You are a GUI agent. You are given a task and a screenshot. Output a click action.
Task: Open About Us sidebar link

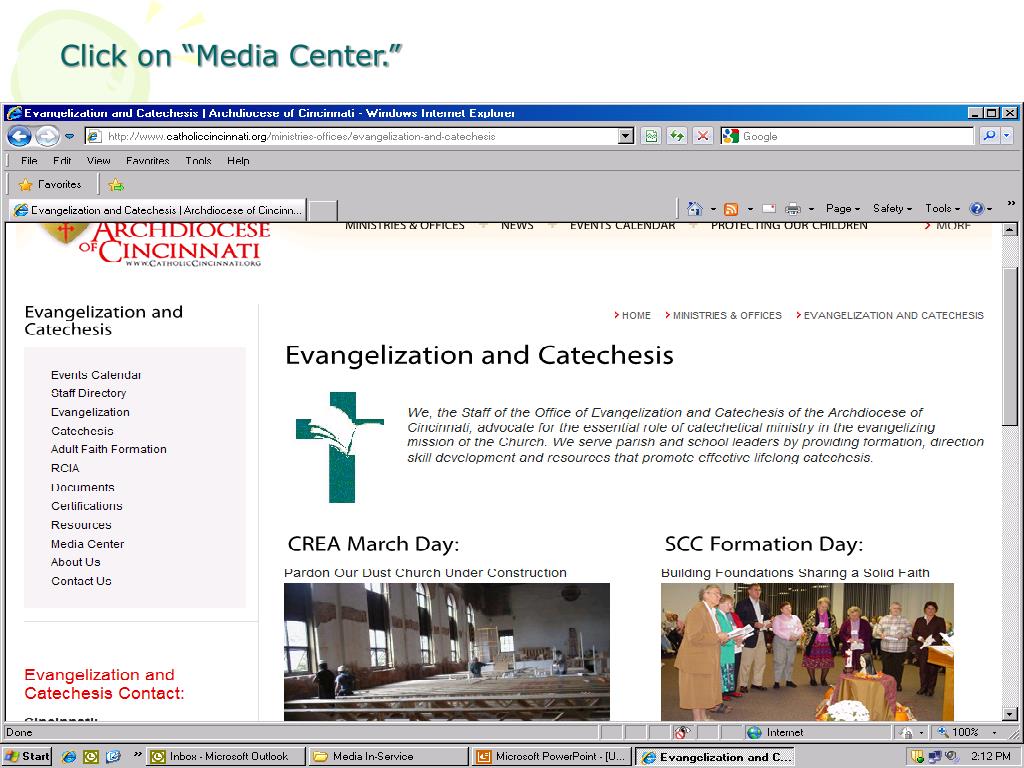[76, 562]
